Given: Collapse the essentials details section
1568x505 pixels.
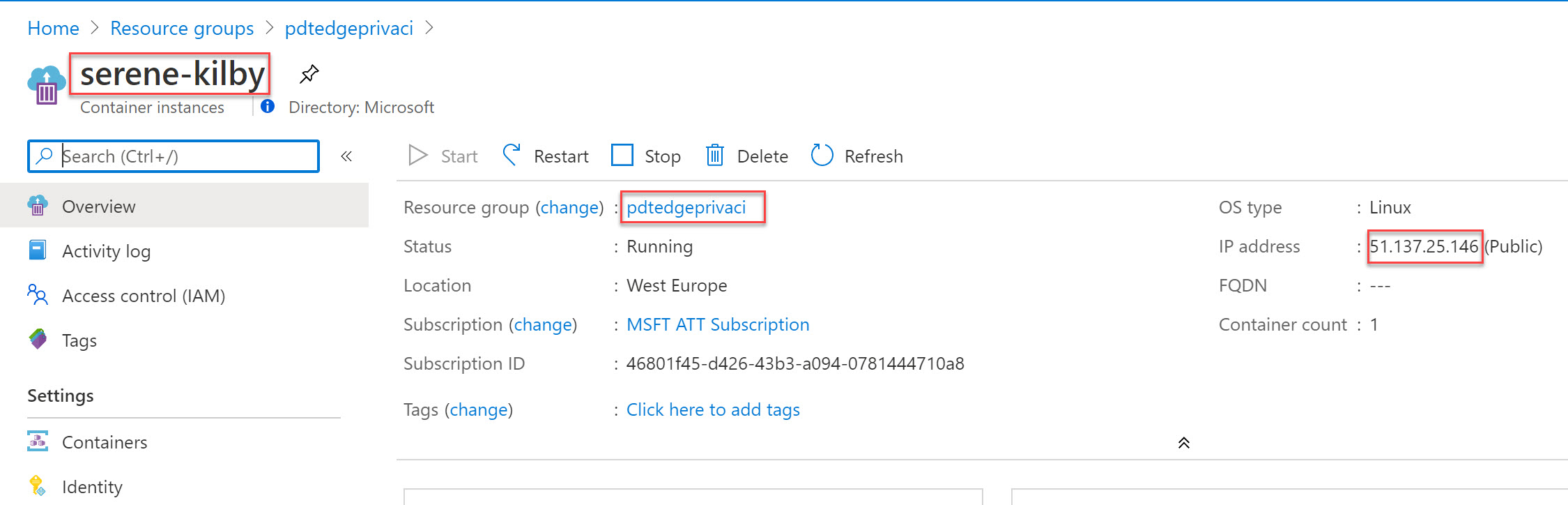Looking at the screenshot, I should (1183, 443).
